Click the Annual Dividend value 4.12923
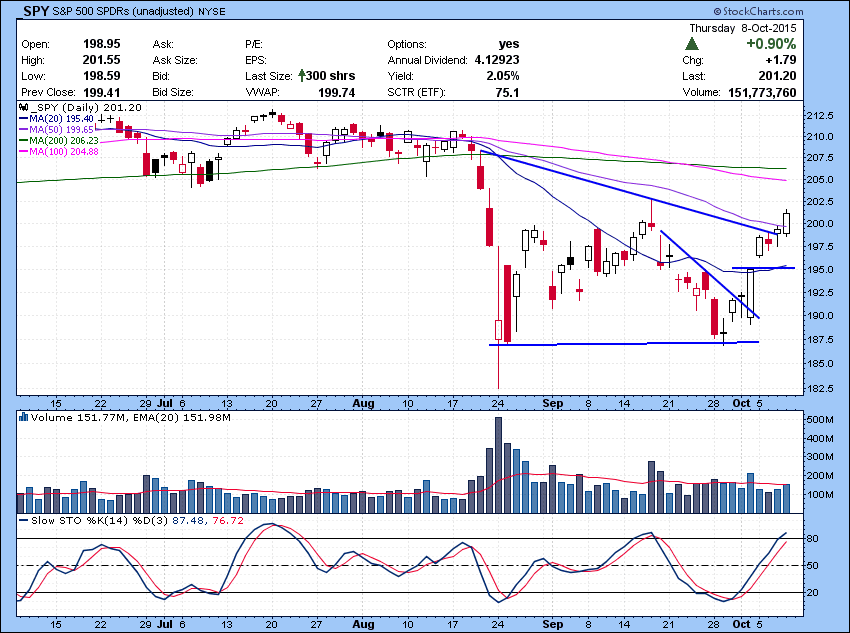Screen dimensions: 850x633 [x=497, y=60]
